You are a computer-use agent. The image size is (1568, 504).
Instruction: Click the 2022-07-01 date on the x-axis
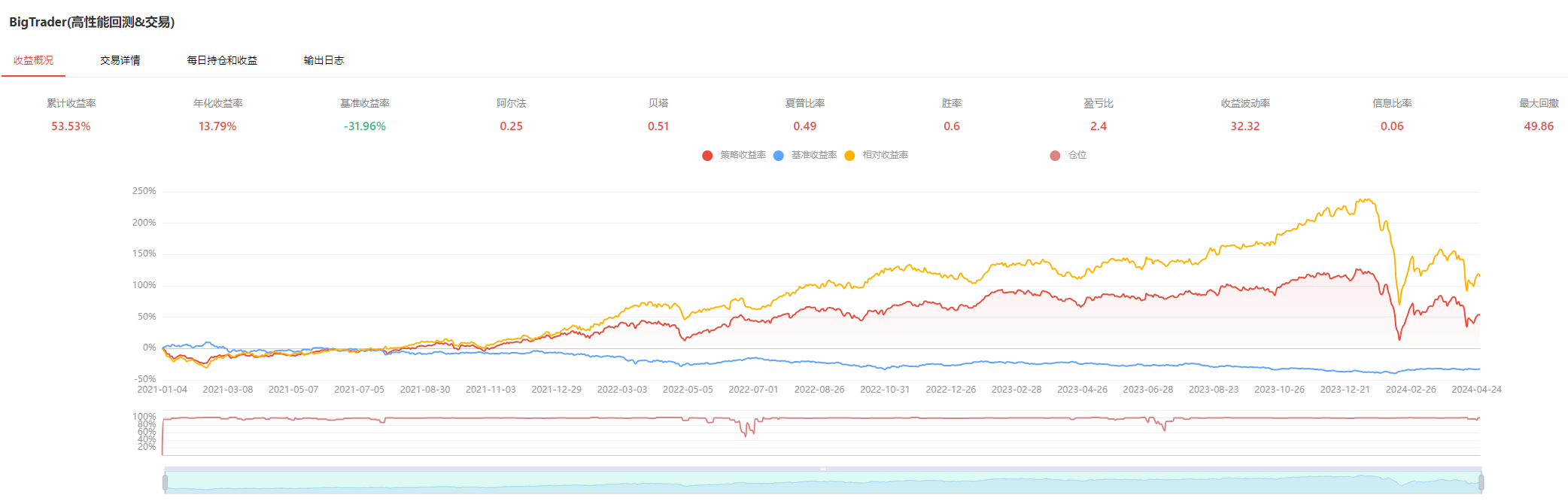tap(753, 390)
